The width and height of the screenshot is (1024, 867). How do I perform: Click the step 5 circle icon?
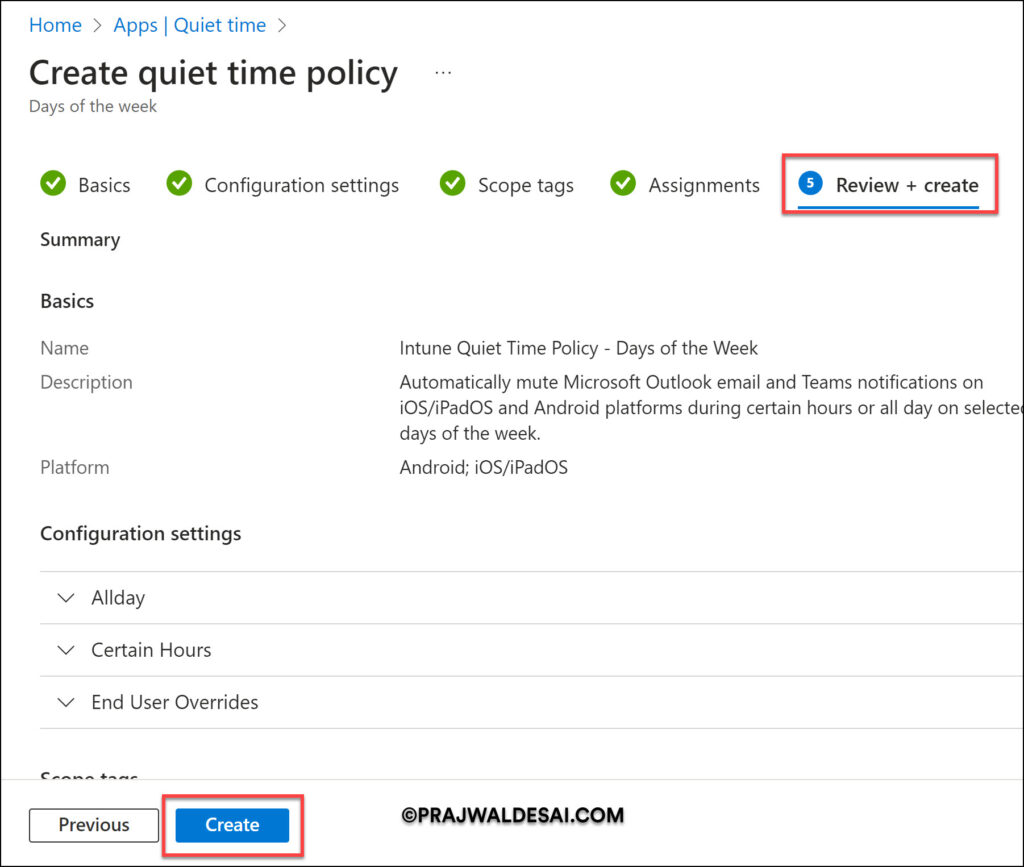pos(810,183)
